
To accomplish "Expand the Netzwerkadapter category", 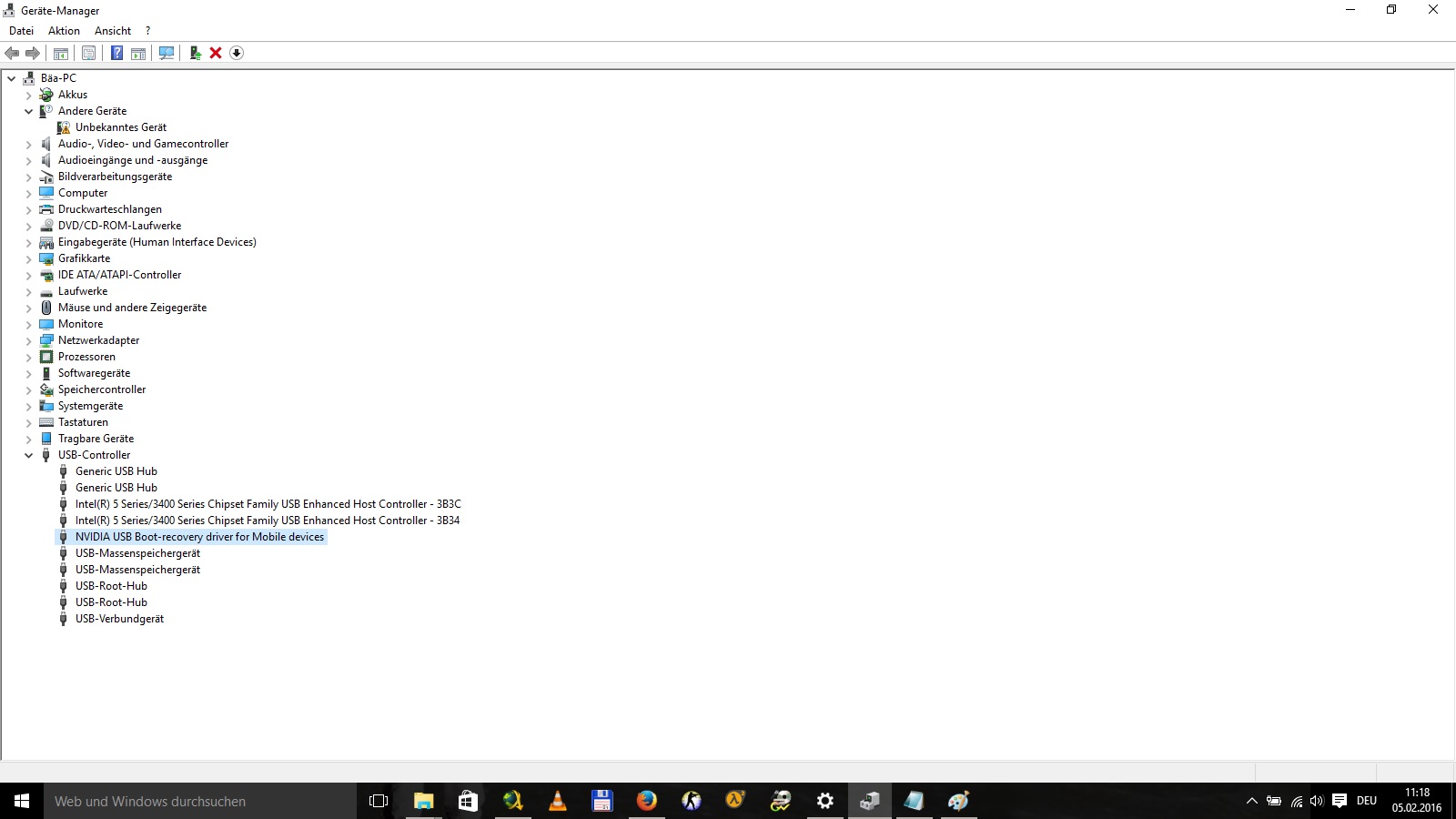I will pyautogui.click(x=28, y=340).
